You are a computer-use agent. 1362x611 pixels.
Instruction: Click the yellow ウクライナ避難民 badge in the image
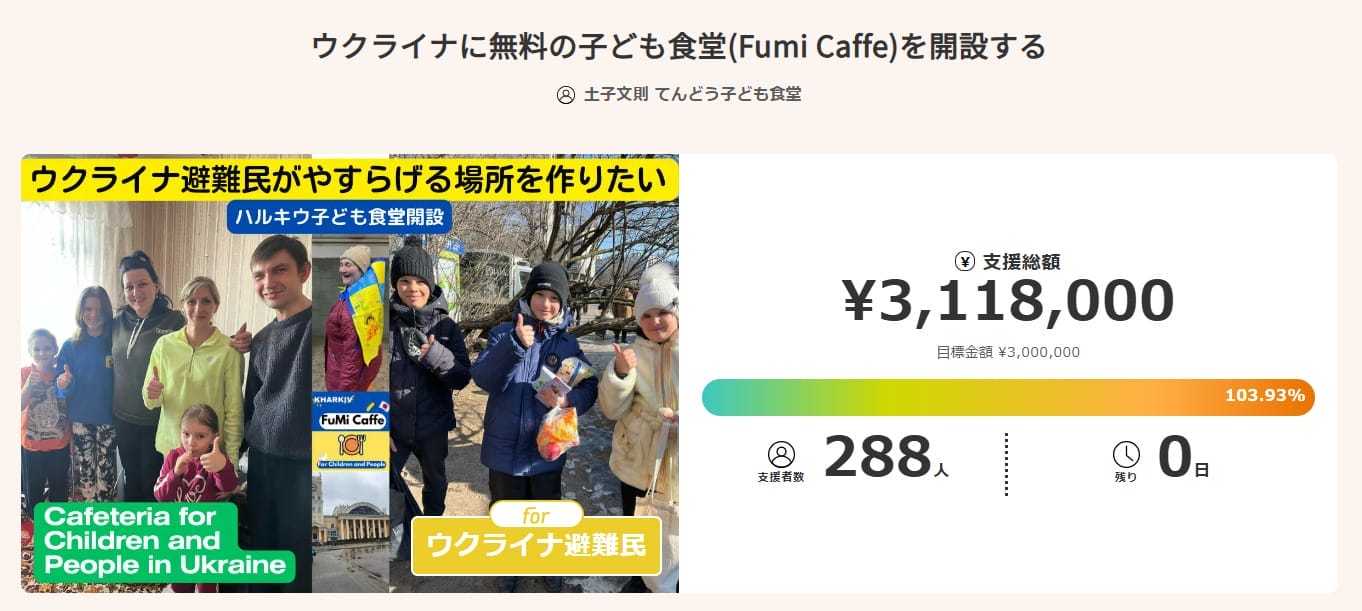[536, 546]
